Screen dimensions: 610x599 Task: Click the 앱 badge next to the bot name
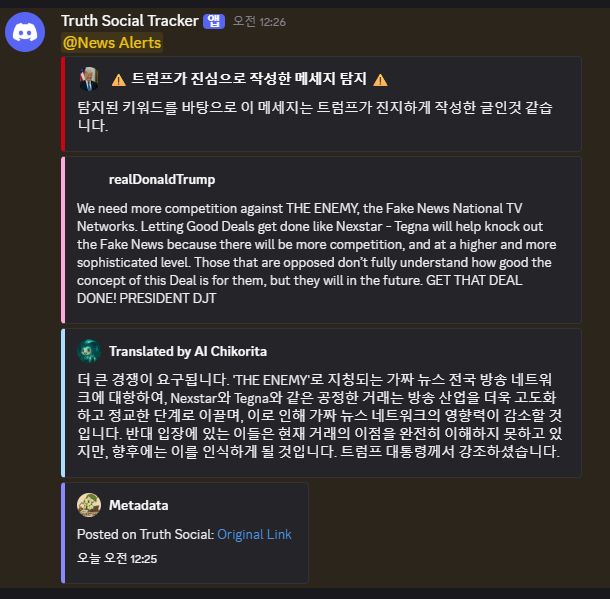[214, 21]
